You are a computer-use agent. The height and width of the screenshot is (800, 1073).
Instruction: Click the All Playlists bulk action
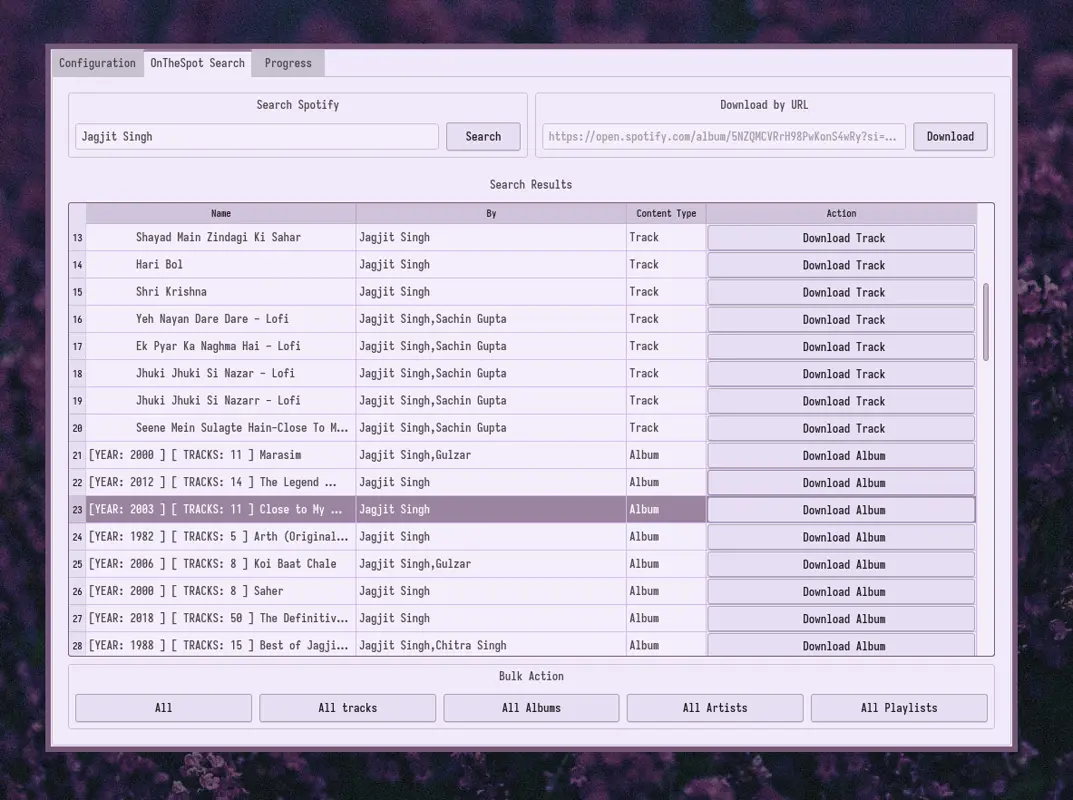898,707
